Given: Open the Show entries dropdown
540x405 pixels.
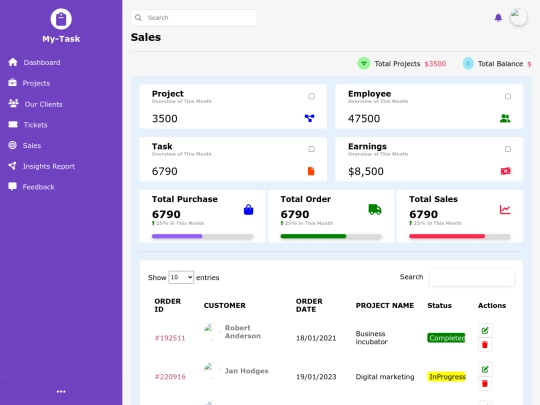Looking at the screenshot, I should [181, 277].
